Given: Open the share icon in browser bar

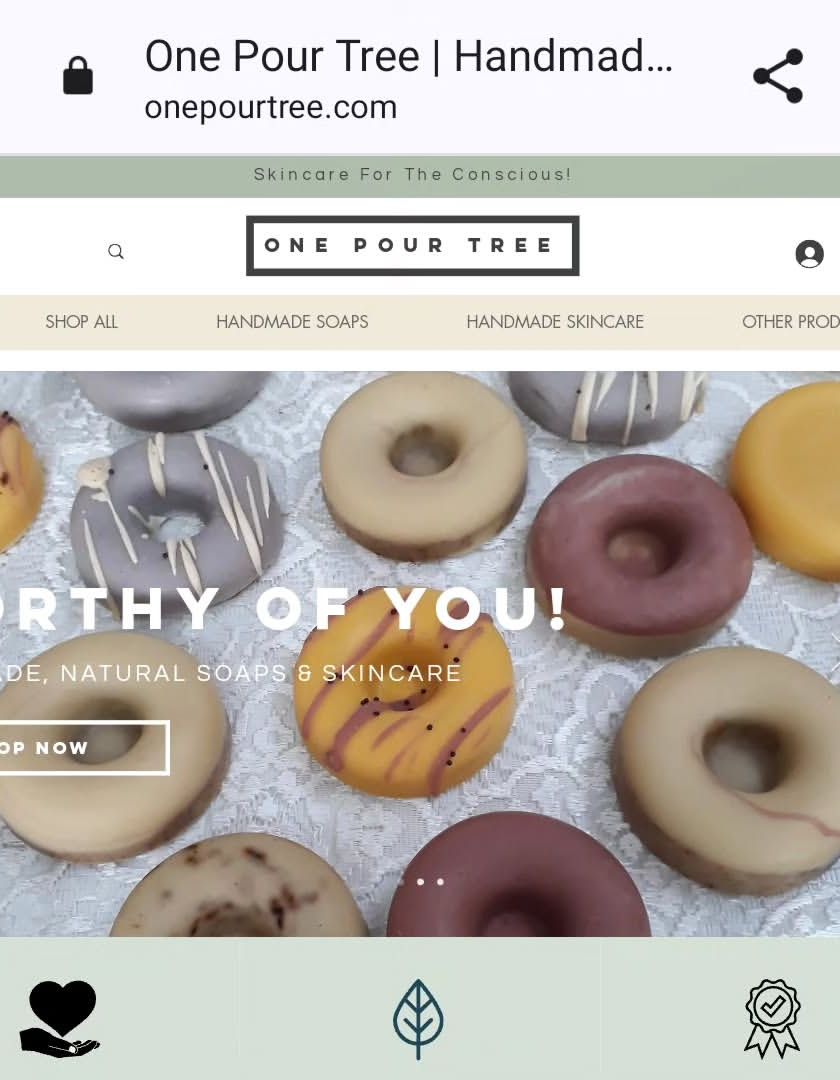Looking at the screenshot, I should 778,76.
